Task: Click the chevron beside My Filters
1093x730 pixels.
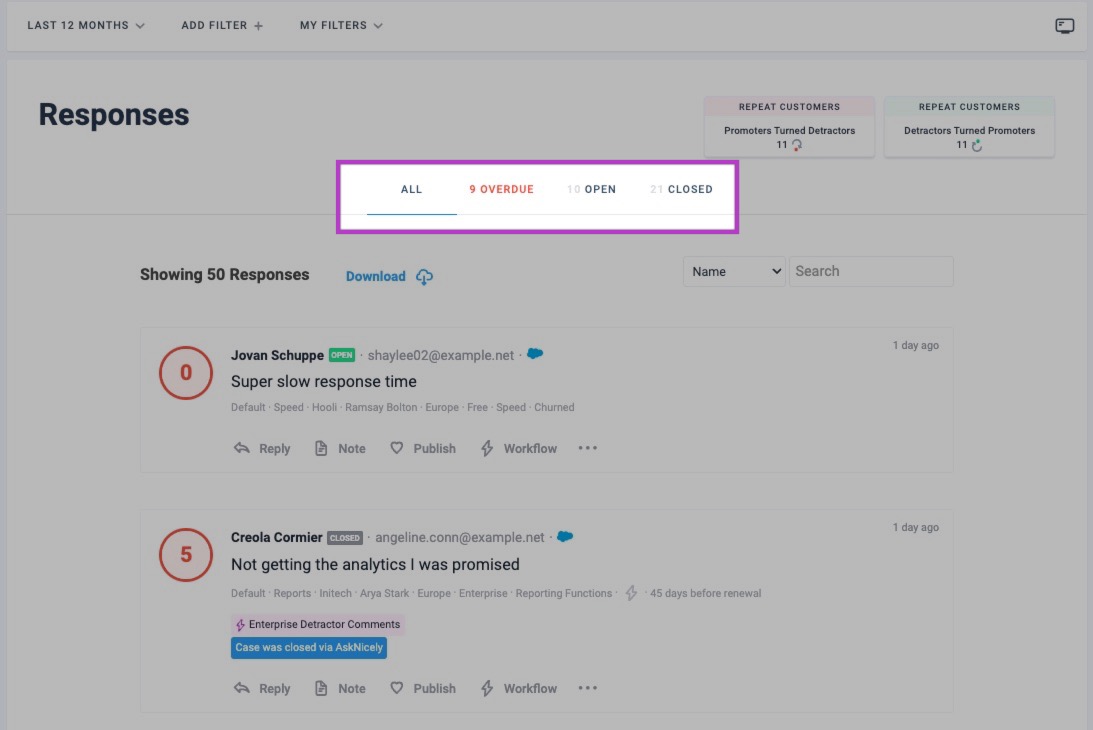Action: click(378, 26)
